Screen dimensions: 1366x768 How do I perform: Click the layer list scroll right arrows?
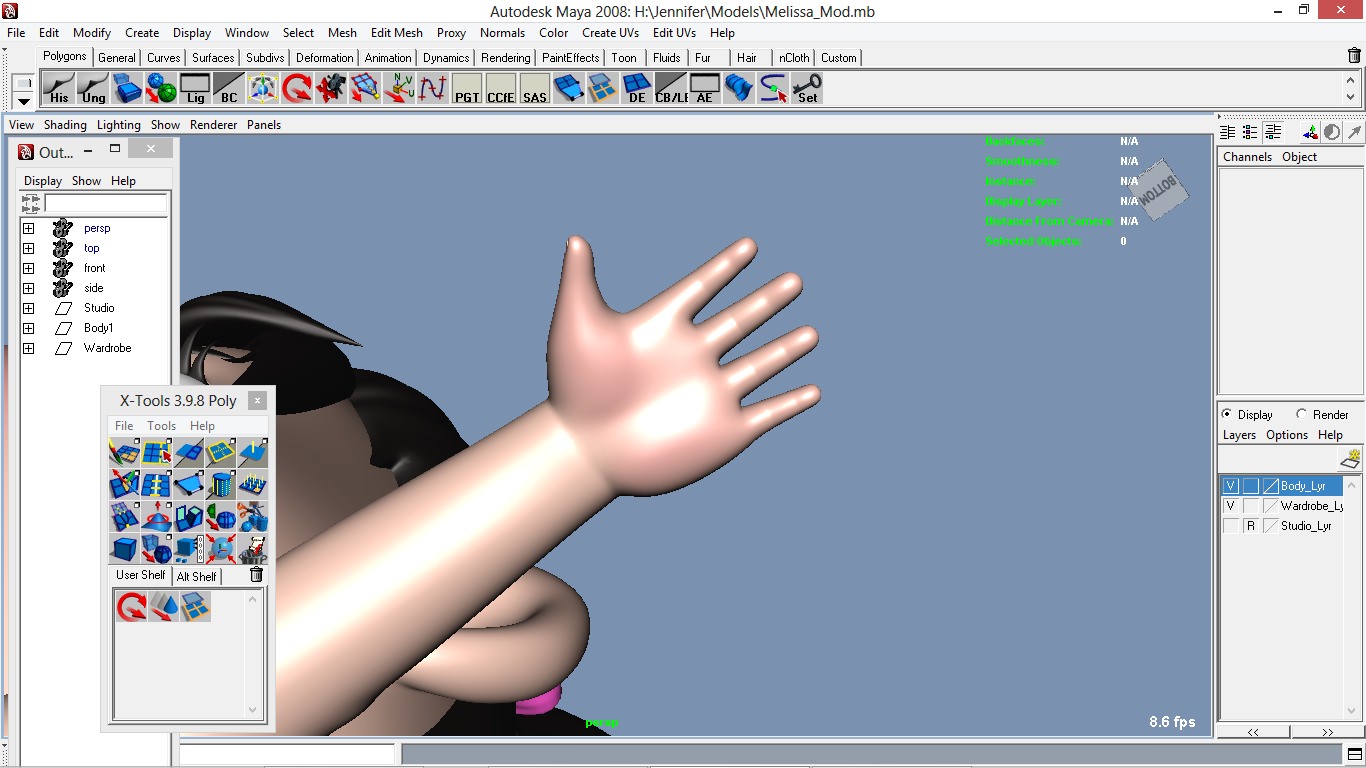(x=1327, y=732)
